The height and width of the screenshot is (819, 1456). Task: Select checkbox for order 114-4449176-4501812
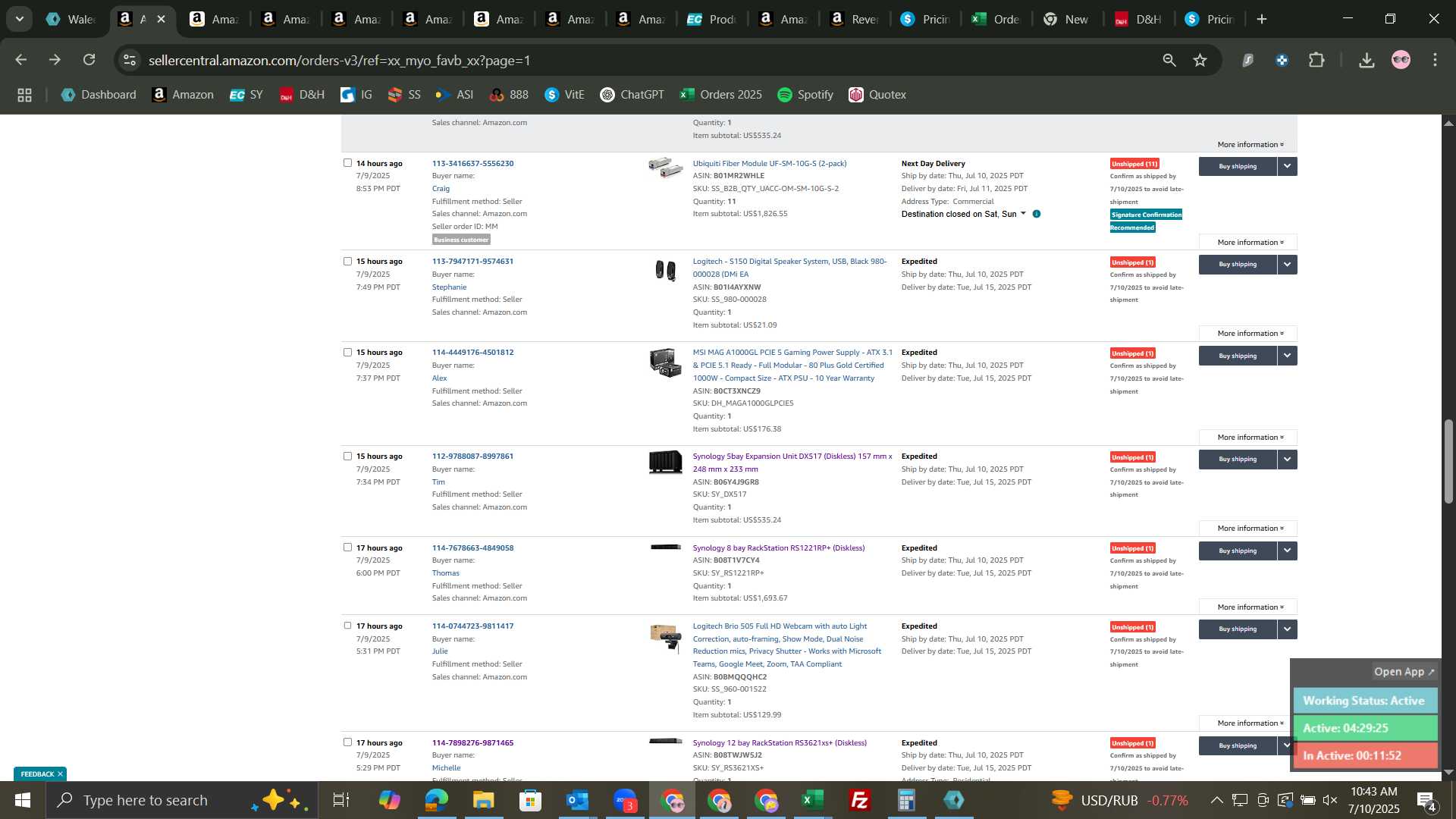[347, 352]
